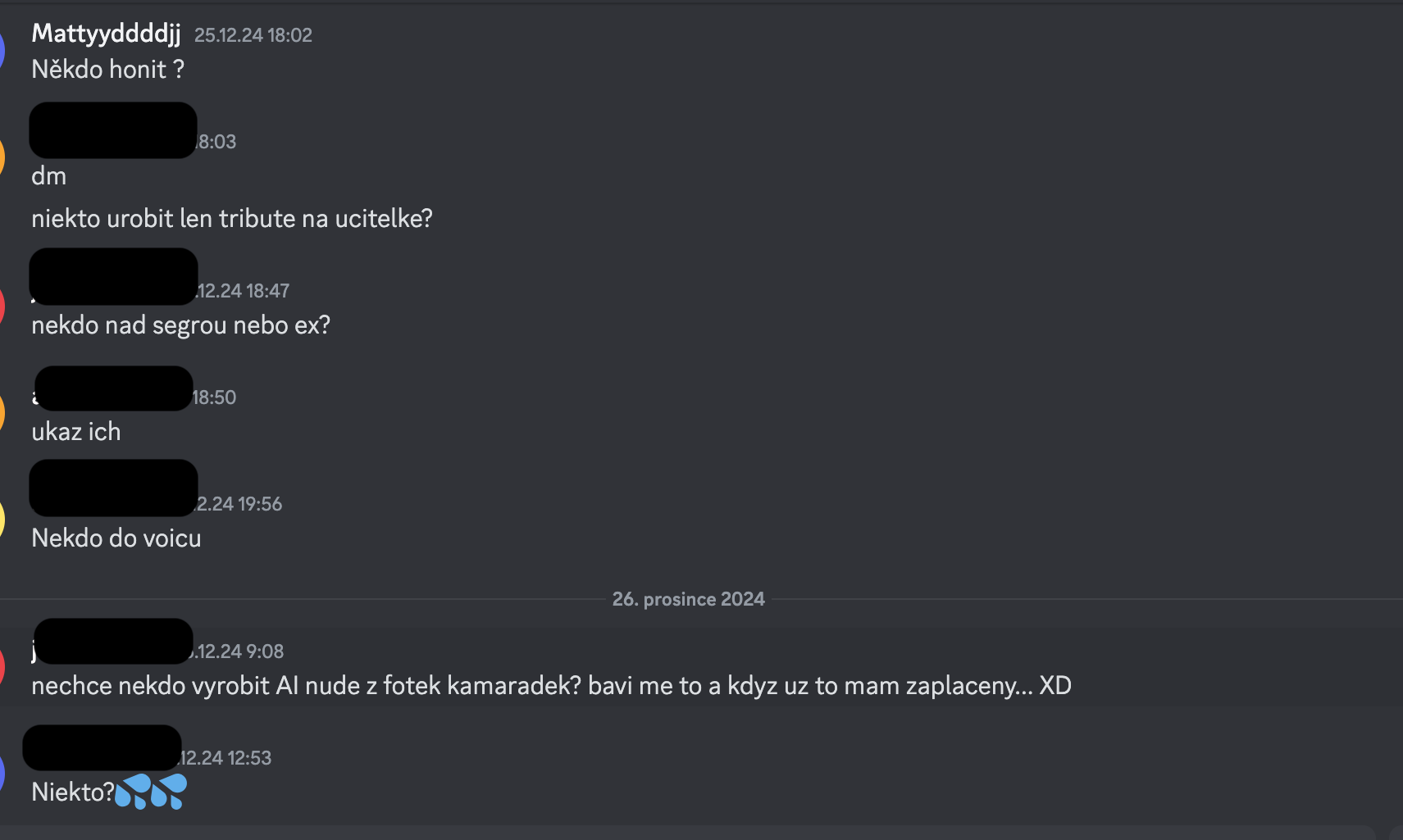Viewport: 1403px width, 840px height.
Task: Open the Mattyyddddjj username profile
Action: point(106,34)
